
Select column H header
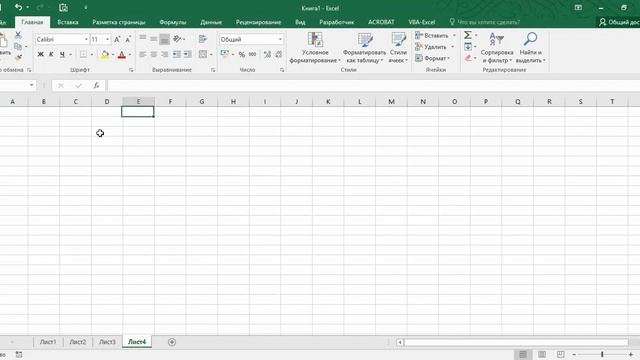coord(233,102)
